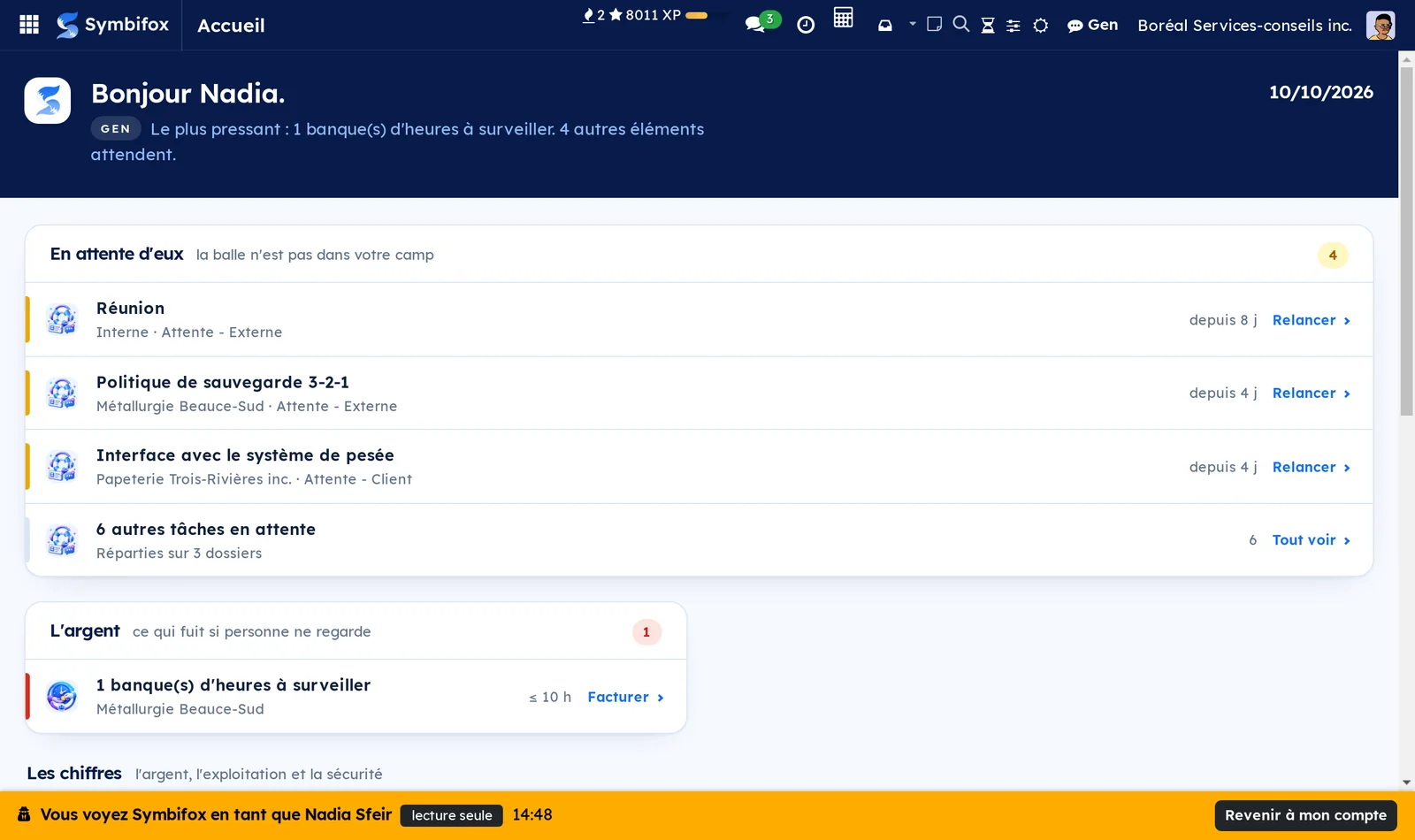Click the streak flame counter

593,15
